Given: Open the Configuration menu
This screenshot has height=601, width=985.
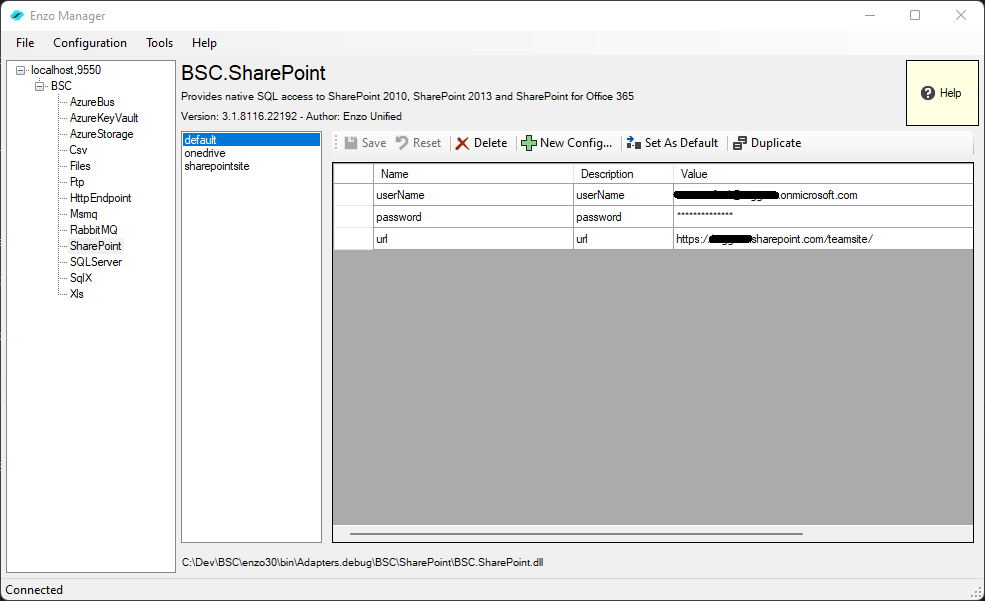Looking at the screenshot, I should tap(90, 43).
